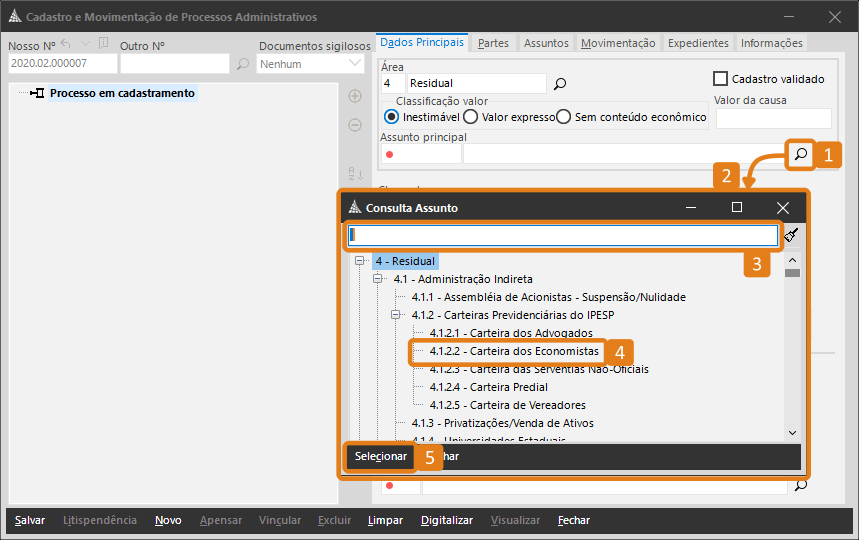Click the magnifier next to Outro Nº field
The height and width of the screenshot is (540, 859).
point(243,64)
